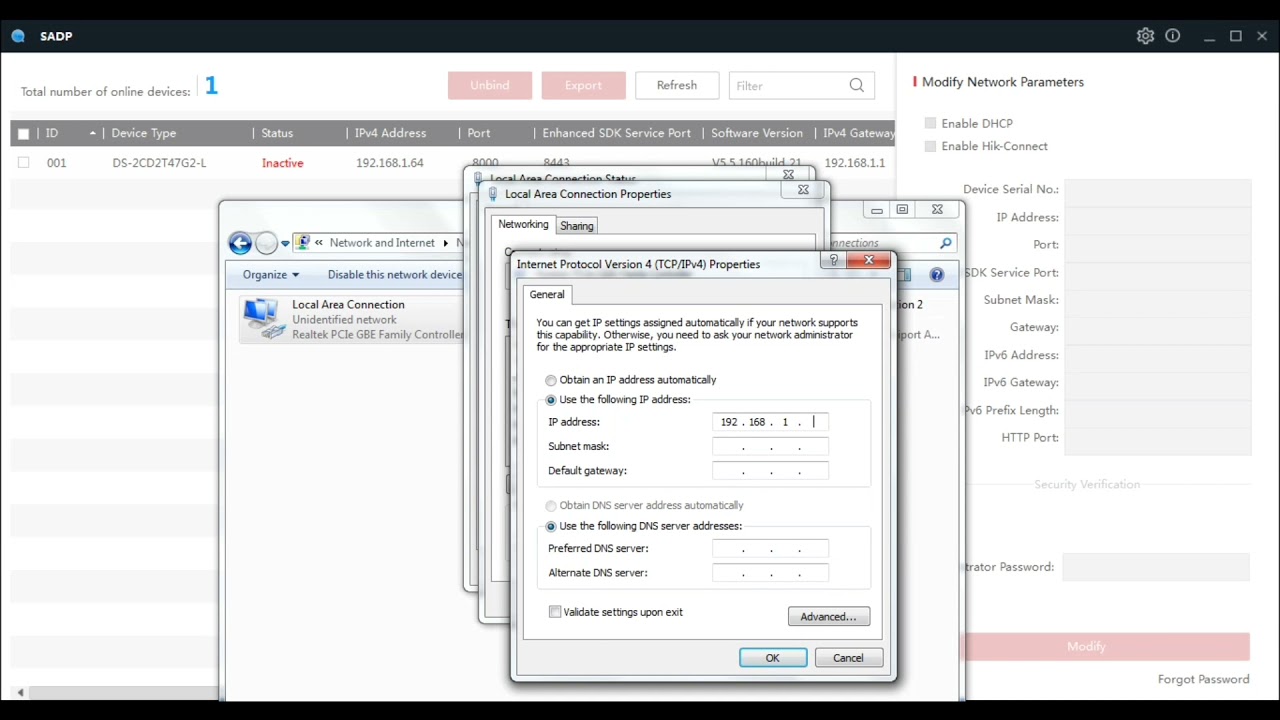Viewport: 1280px width, 720px height.
Task: Toggle Enable Hik-Connect checkbox
Action: [931, 146]
